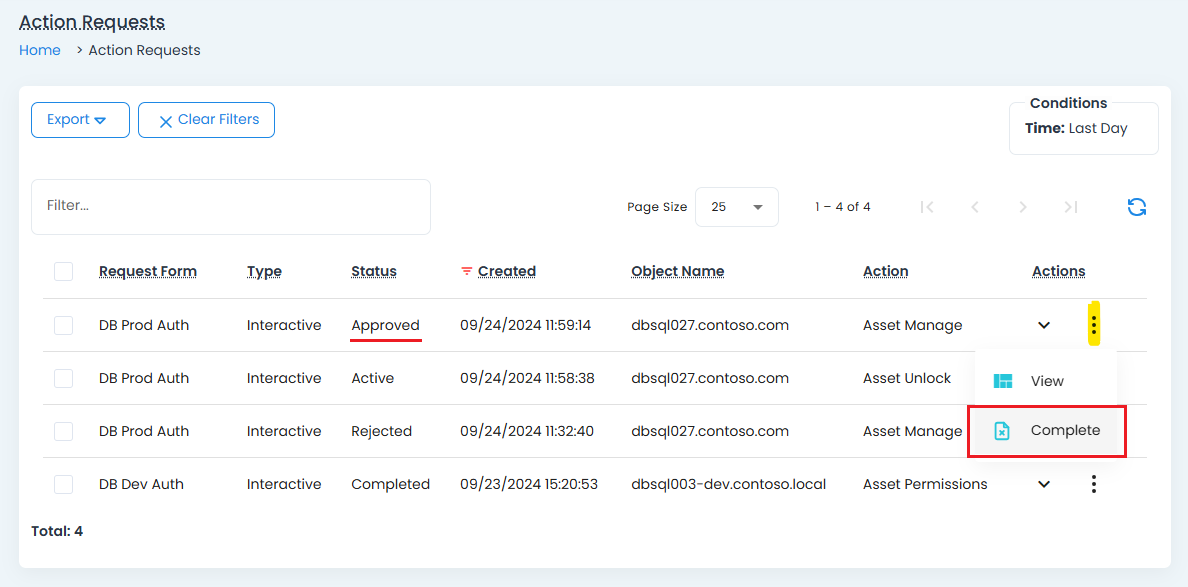Viewport: 1188px width, 587px height.
Task: Click the Clear Filters button
Action: [206, 120]
